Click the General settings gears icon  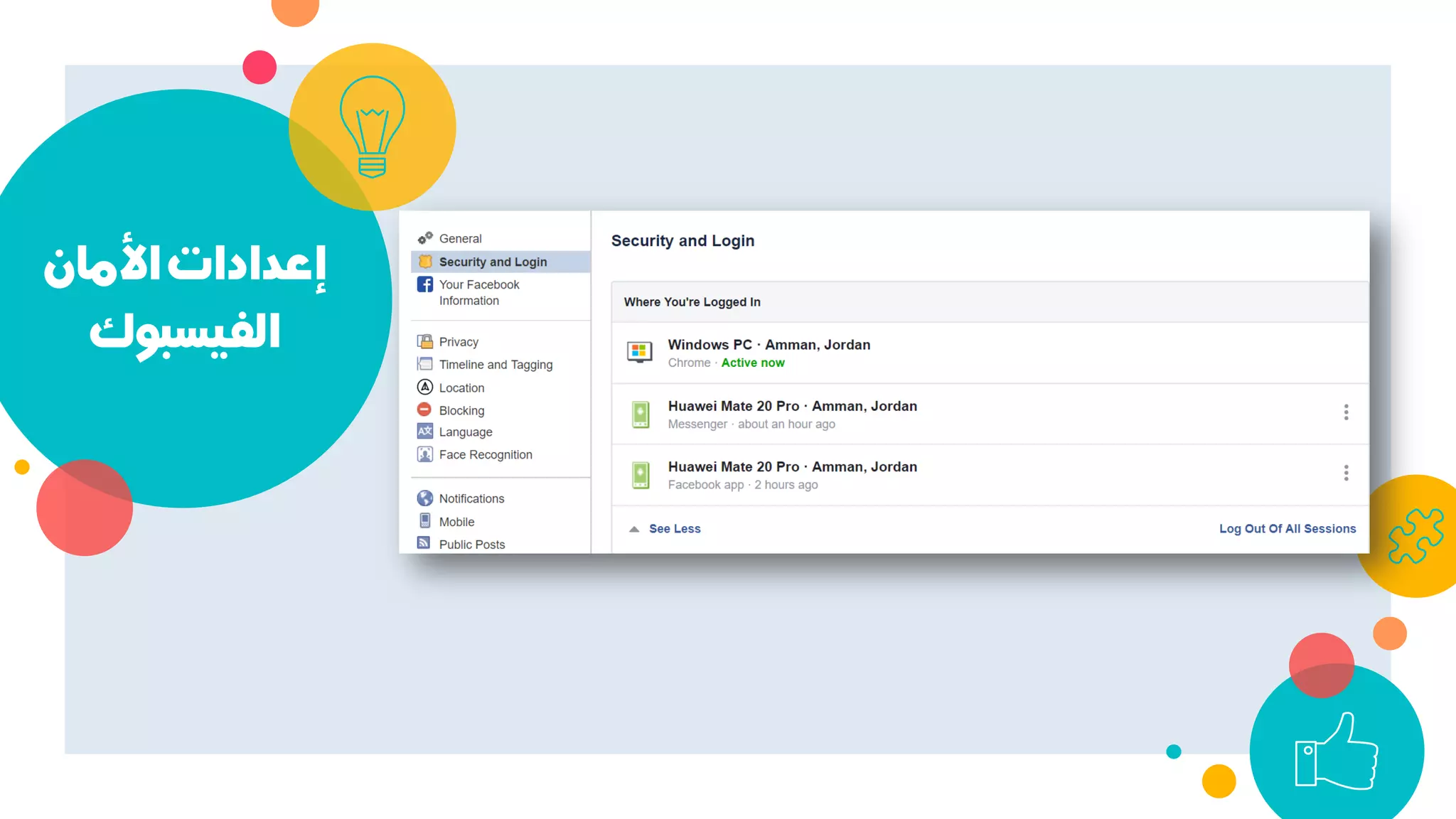pyautogui.click(x=425, y=238)
